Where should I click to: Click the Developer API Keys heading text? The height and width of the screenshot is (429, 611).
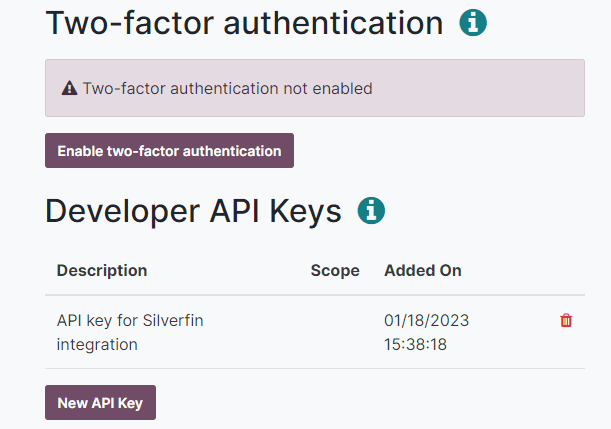[193, 211]
